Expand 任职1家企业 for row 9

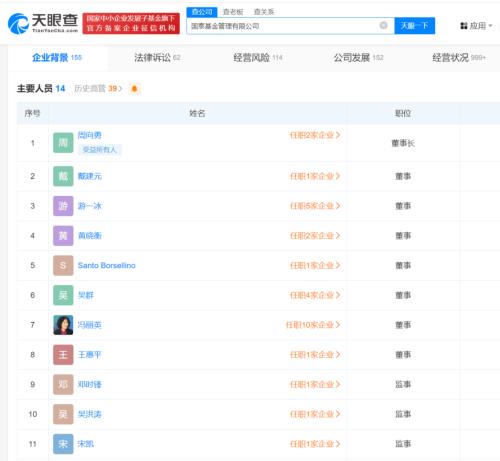tap(315, 384)
